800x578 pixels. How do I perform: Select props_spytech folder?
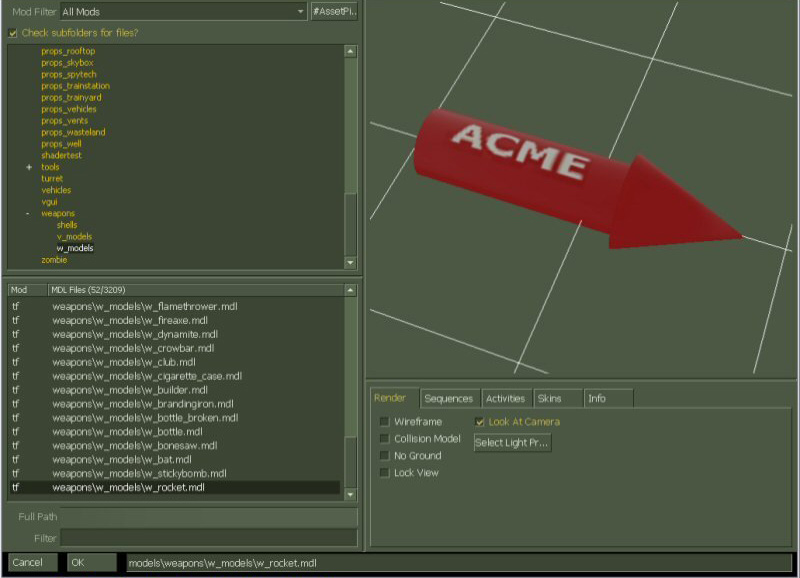pos(69,74)
